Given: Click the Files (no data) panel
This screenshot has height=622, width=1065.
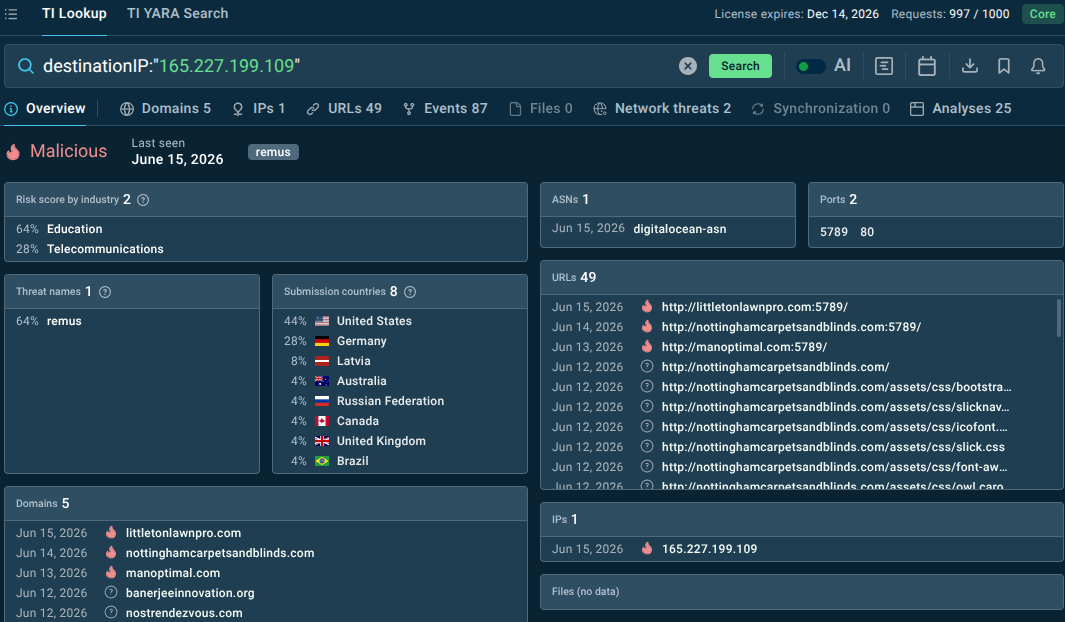Looking at the screenshot, I should tap(801, 591).
